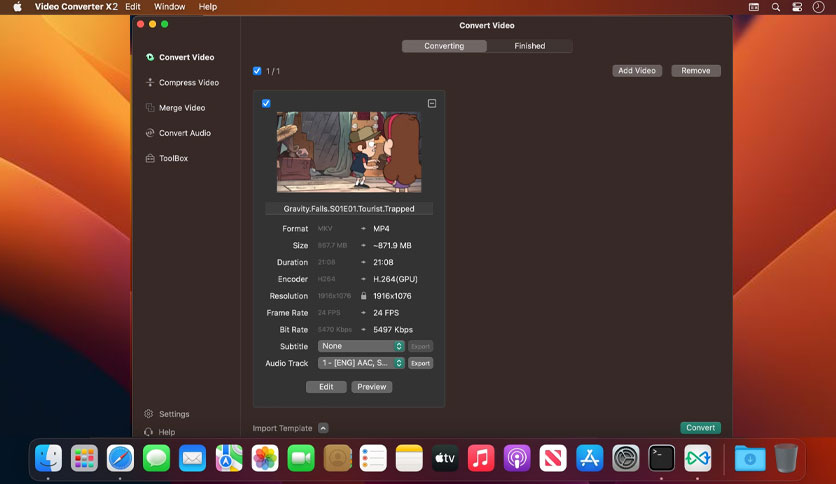Screen dimensions: 836x484
Task: Open the Merge Video section
Action: [175, 108]
